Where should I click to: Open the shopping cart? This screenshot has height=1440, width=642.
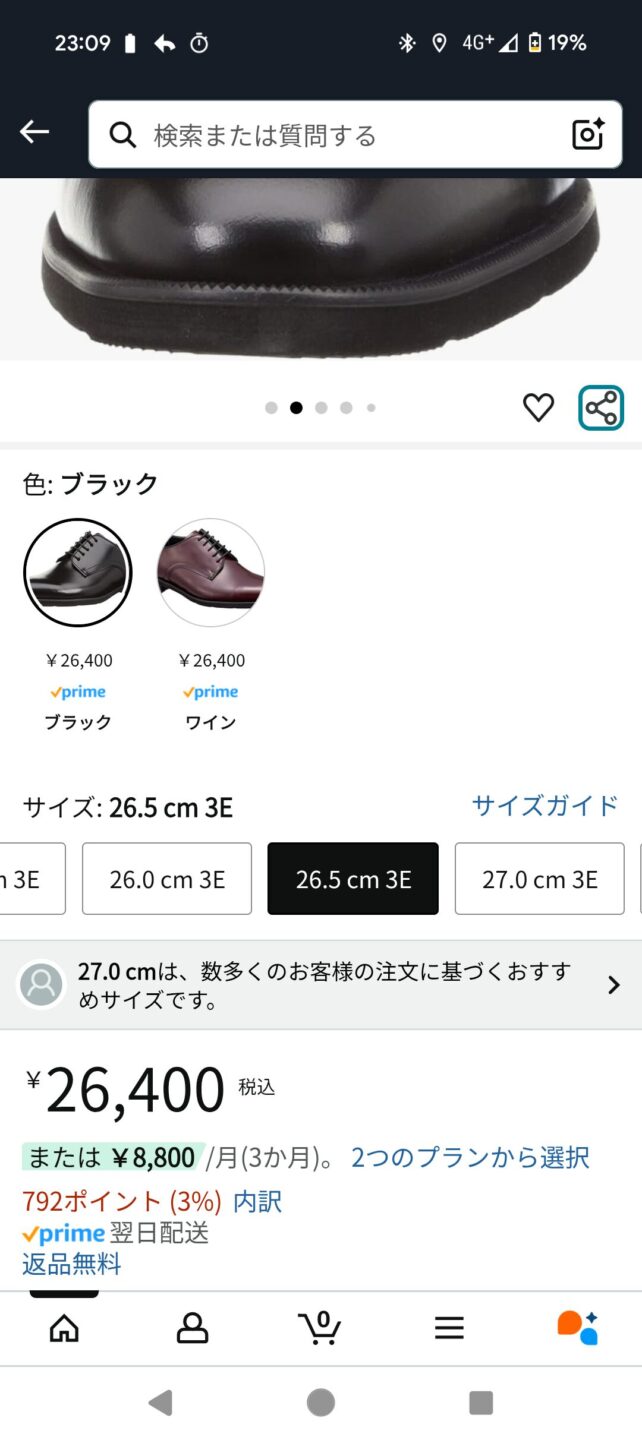coord(320,1327)
